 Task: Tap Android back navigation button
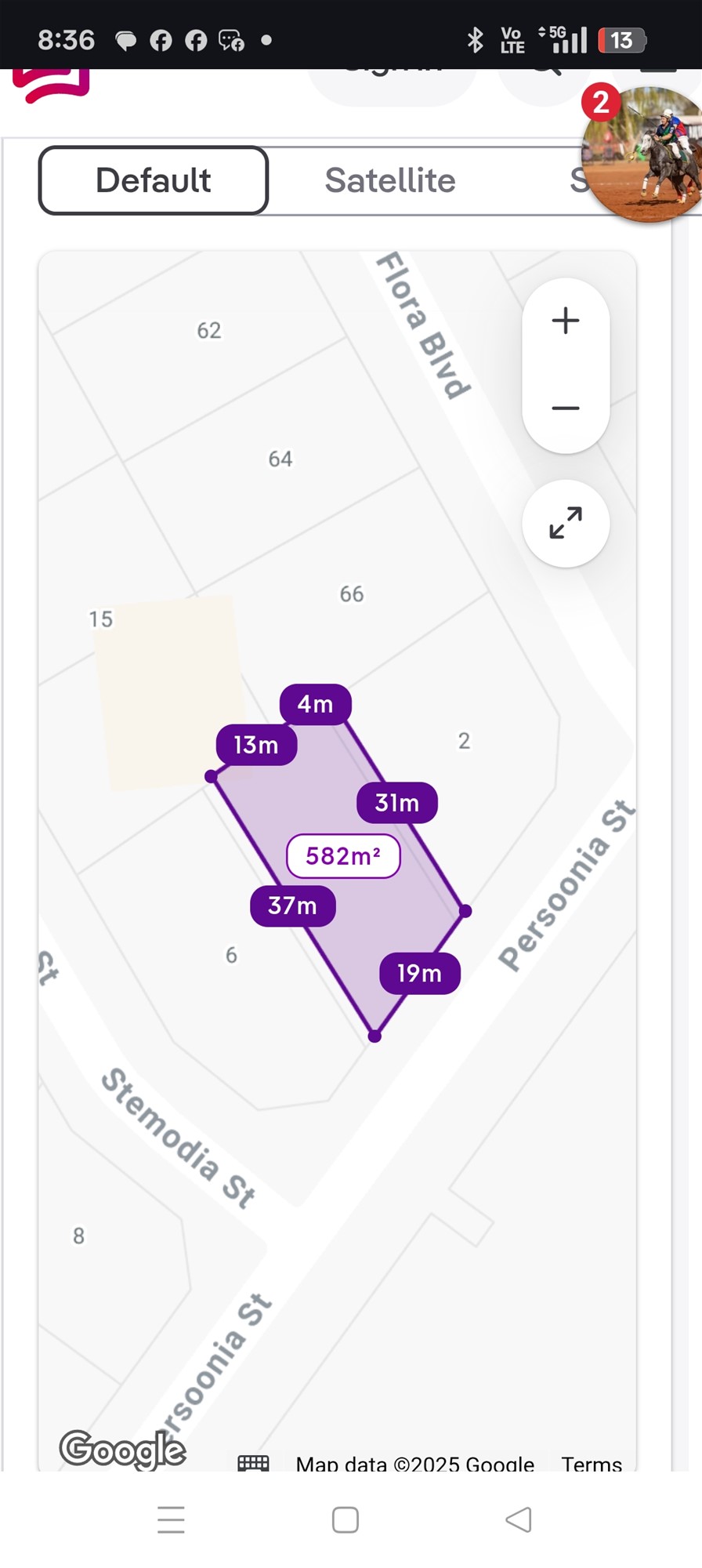(519, 1520)
